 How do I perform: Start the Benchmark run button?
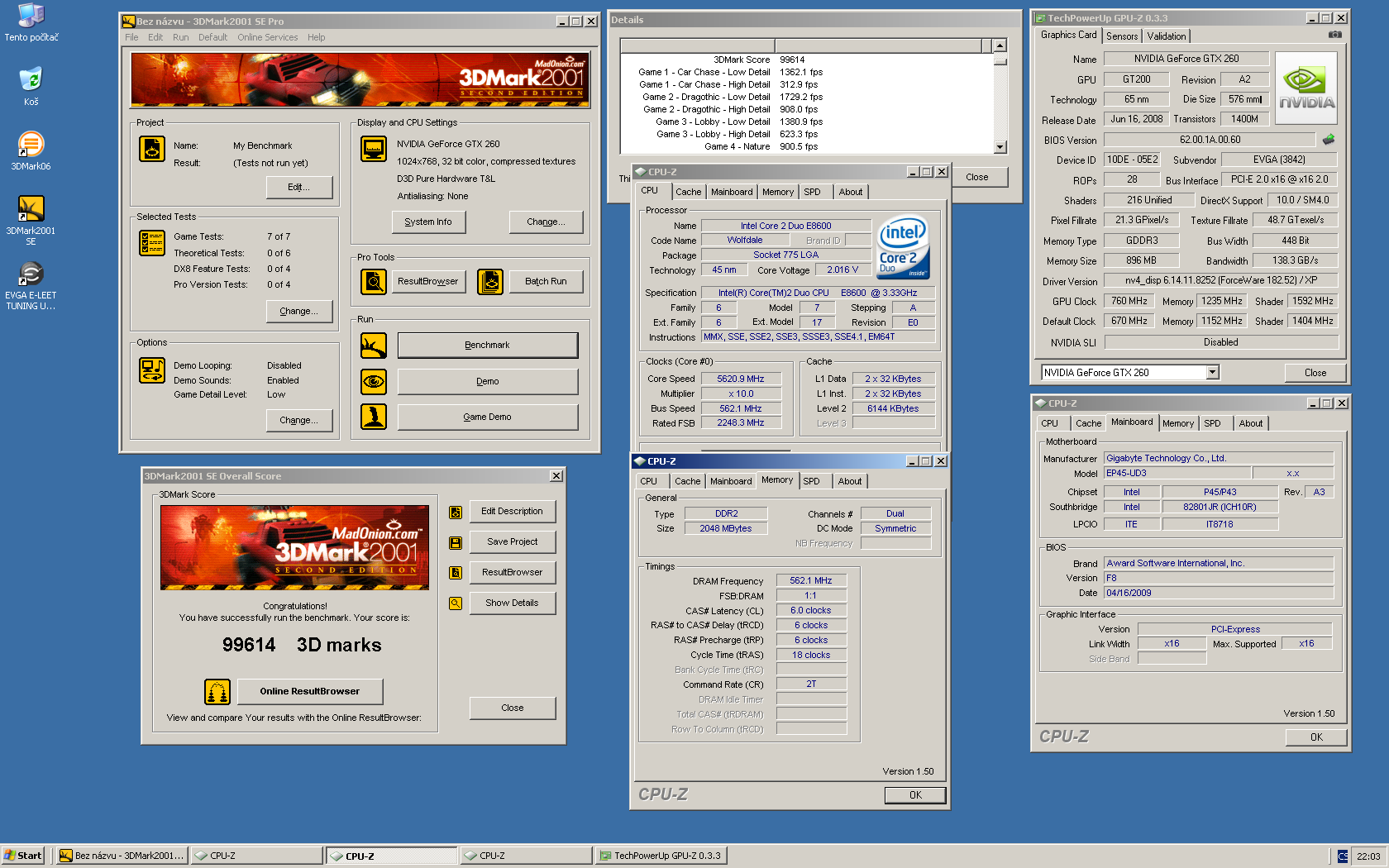coord(488,346)
